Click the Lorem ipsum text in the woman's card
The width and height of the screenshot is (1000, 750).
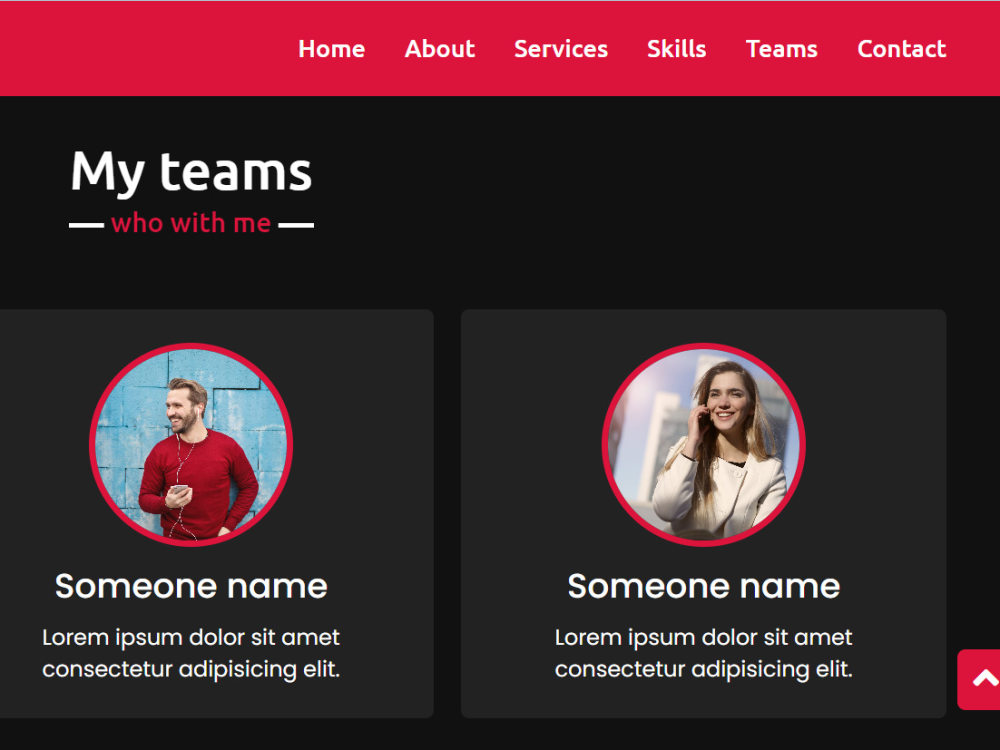[704, 653]
